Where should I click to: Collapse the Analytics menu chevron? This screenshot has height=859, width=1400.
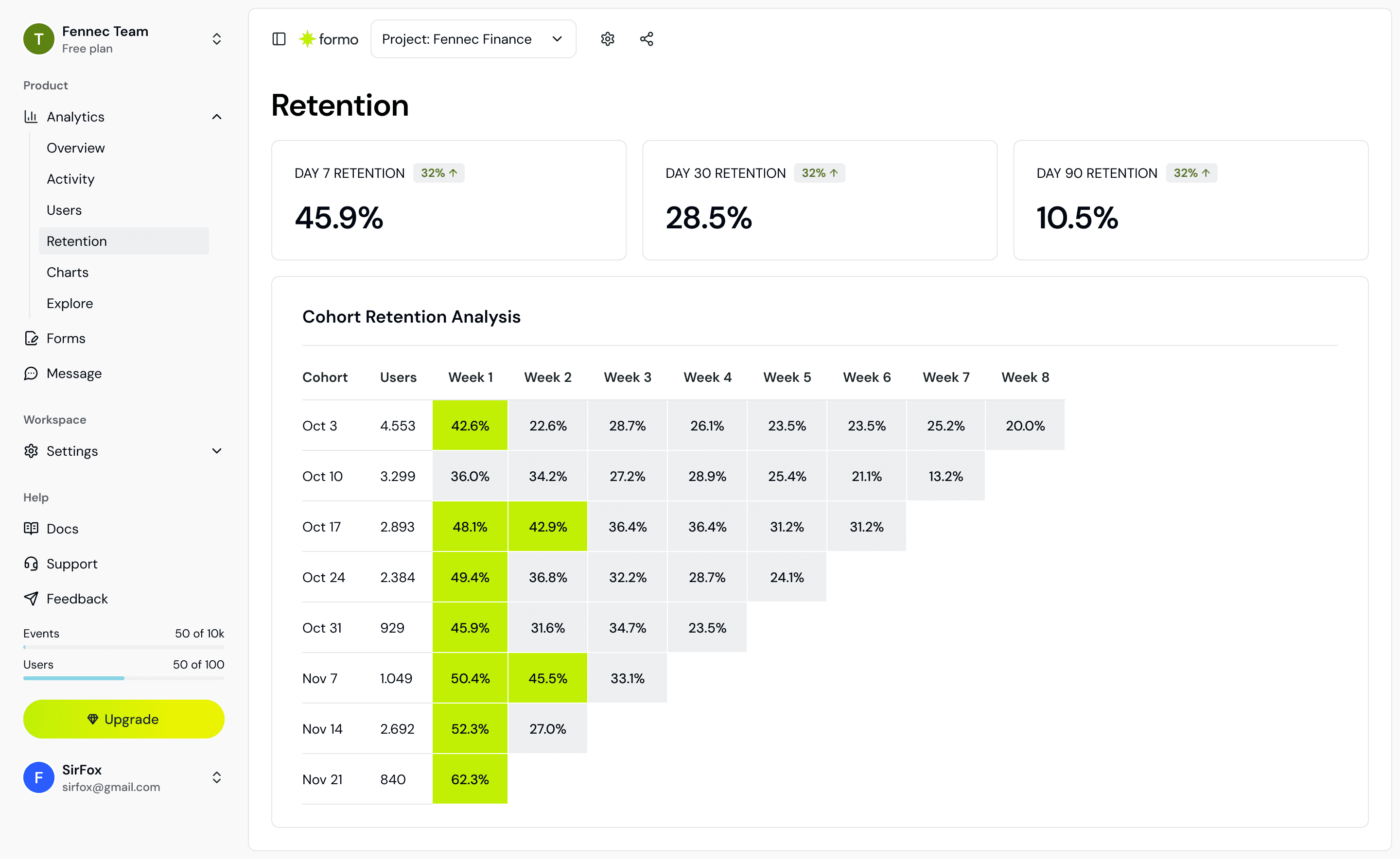point(217,117)
